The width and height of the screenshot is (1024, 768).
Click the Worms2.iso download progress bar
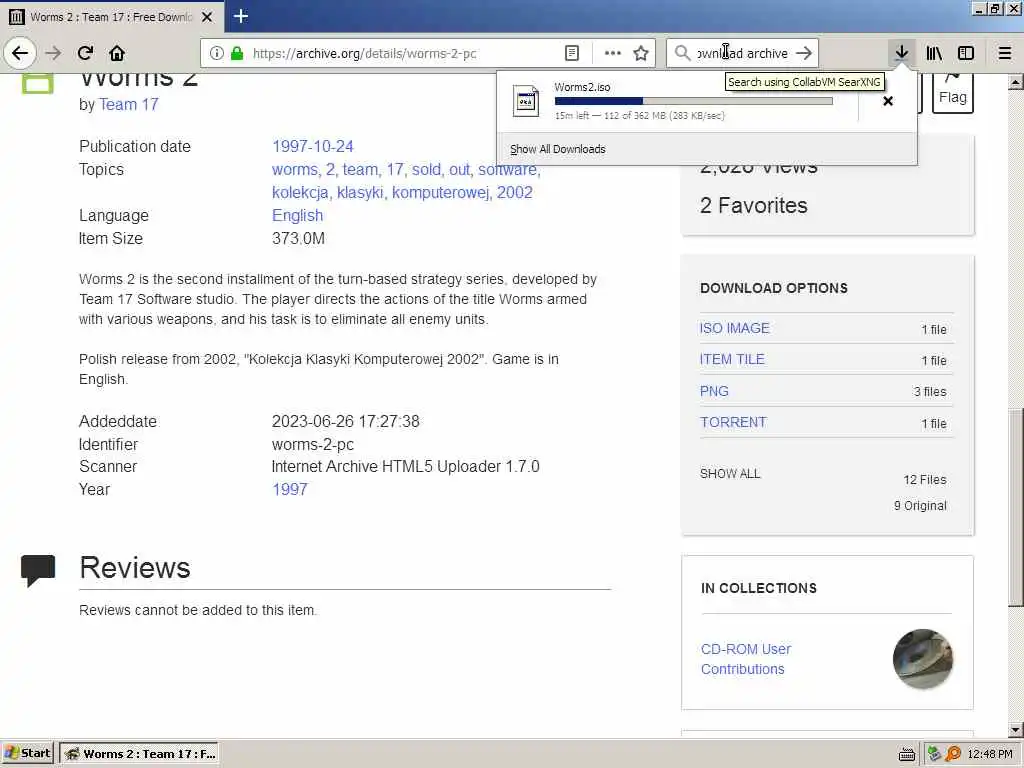694,101
